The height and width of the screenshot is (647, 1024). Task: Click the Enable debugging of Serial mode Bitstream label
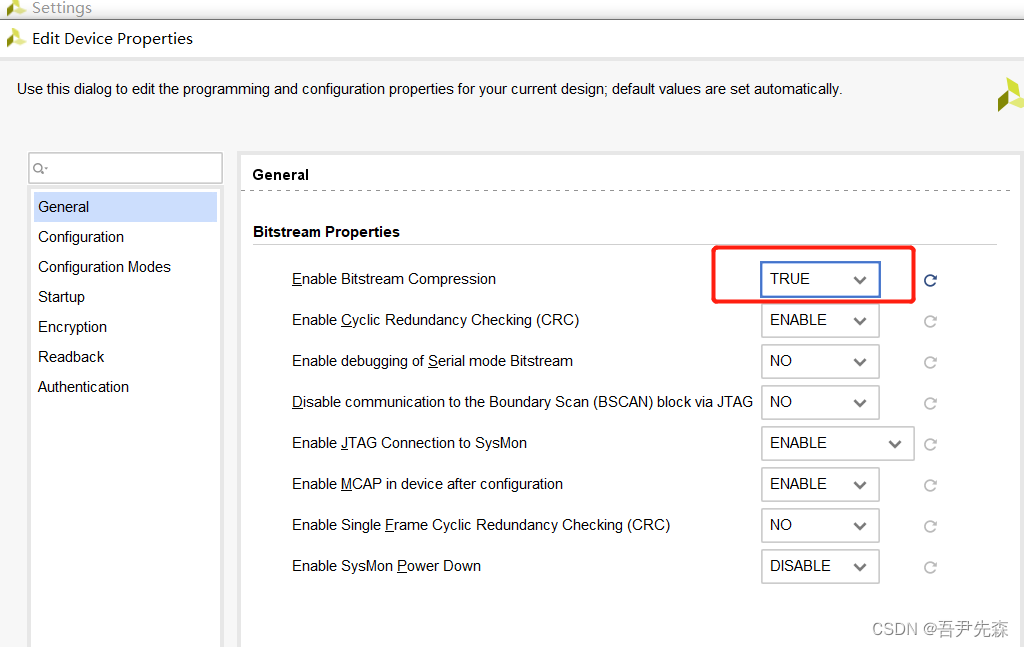coord(432,361)
